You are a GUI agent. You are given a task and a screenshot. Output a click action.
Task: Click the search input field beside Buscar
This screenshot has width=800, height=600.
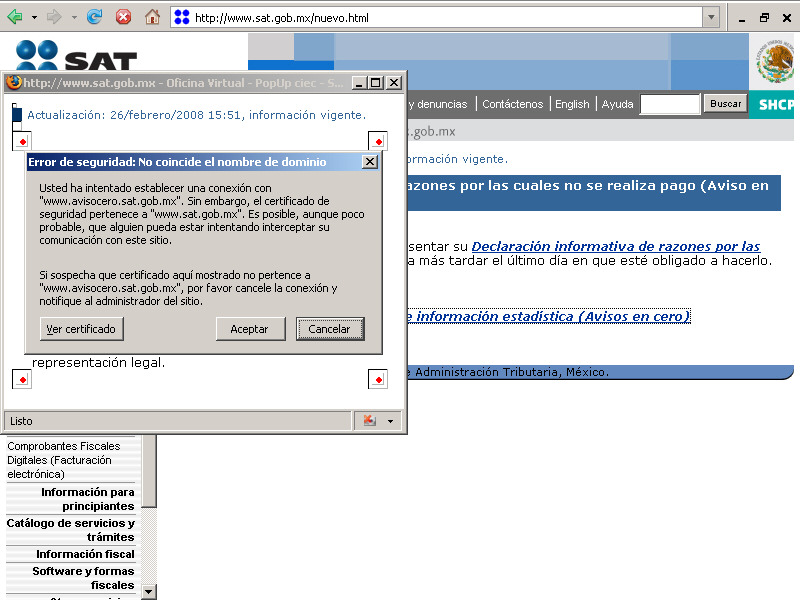[x=670, y=104]
